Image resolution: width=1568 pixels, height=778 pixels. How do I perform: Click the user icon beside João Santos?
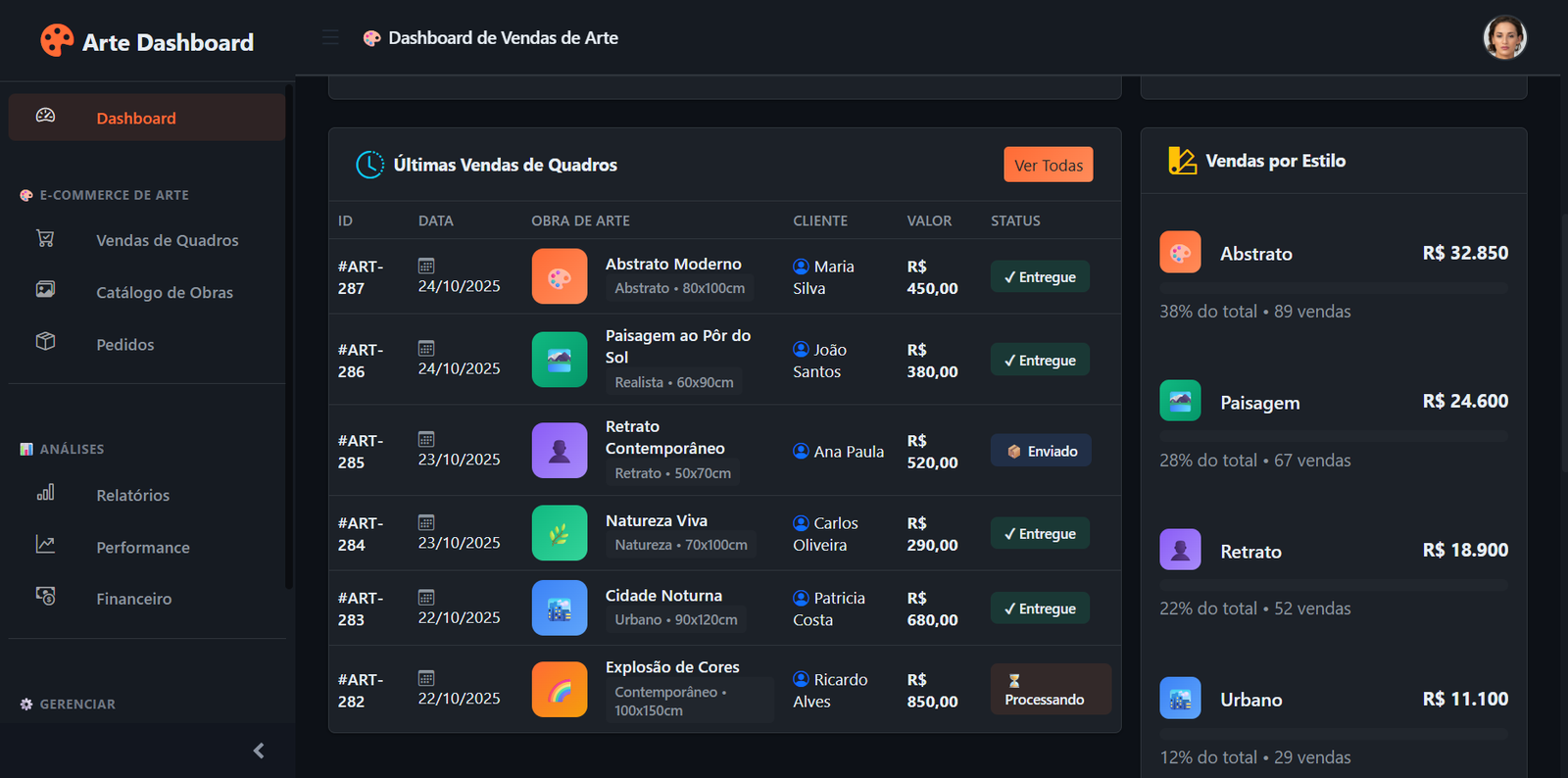tap(801, 350)
